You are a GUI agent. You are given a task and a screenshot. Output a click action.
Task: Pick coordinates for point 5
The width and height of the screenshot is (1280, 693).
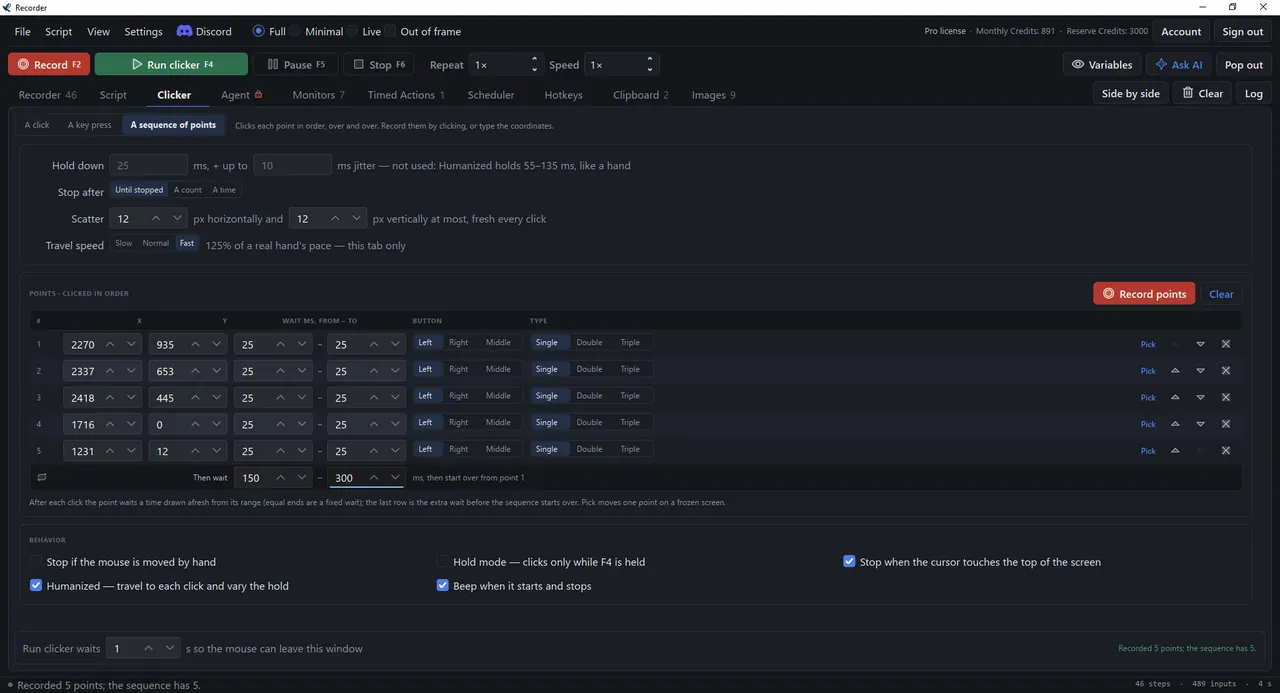[1148, 451]
